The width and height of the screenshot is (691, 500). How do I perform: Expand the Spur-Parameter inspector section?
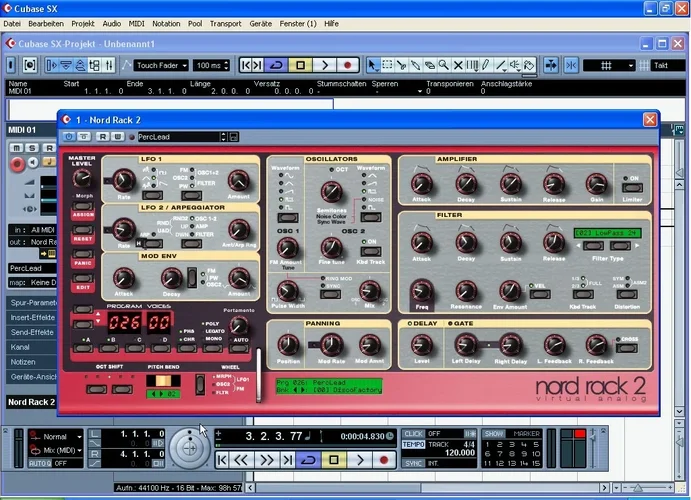[x=33, y=303]
